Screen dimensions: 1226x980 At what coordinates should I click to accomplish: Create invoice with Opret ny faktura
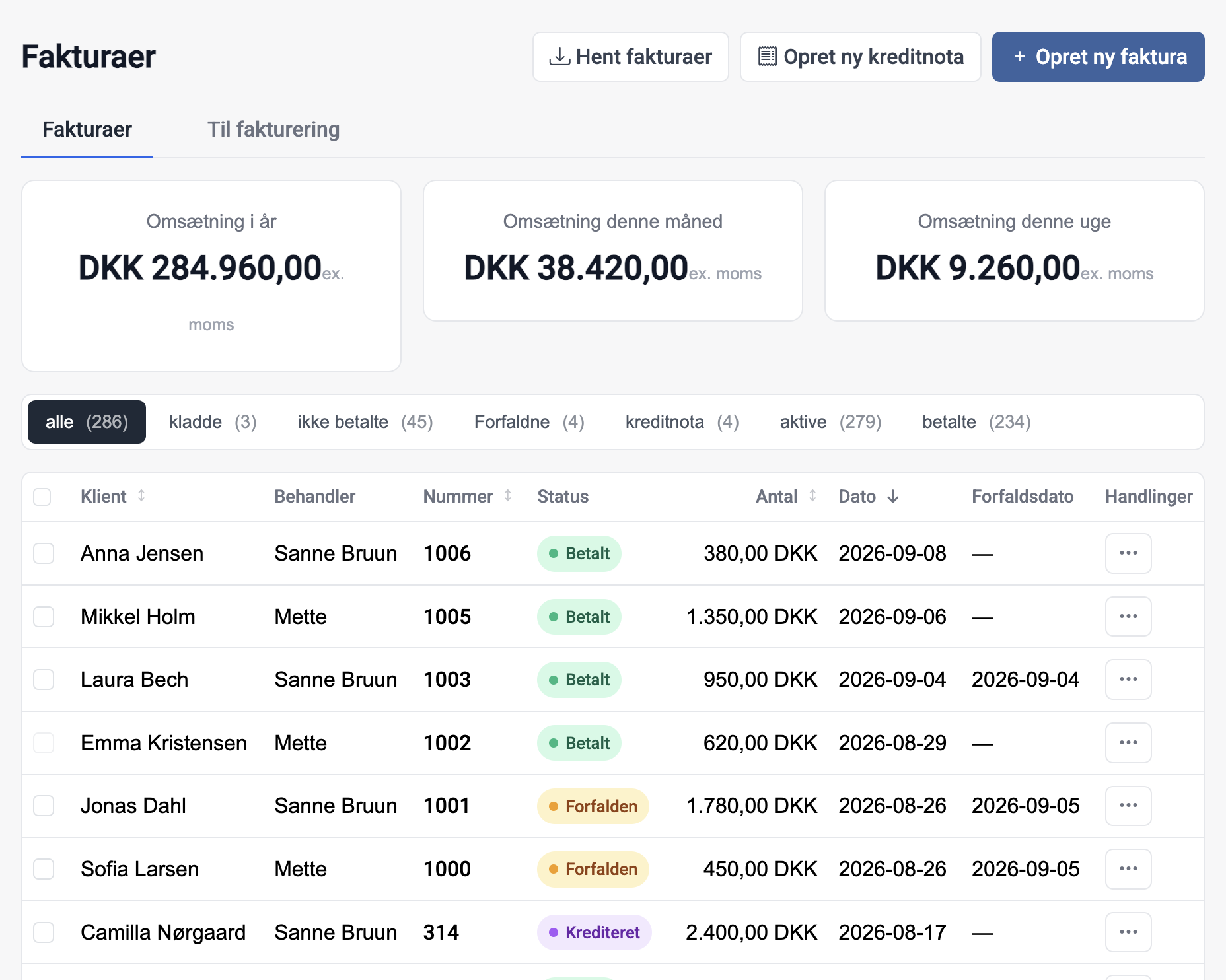coord(1098,57)
